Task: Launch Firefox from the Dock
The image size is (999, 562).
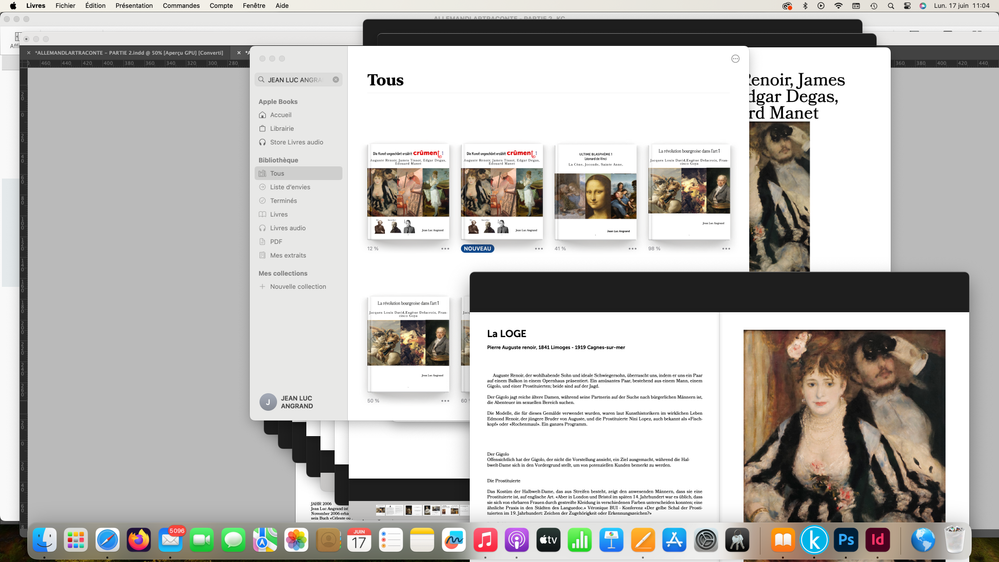Action: [x=139, y=540]
